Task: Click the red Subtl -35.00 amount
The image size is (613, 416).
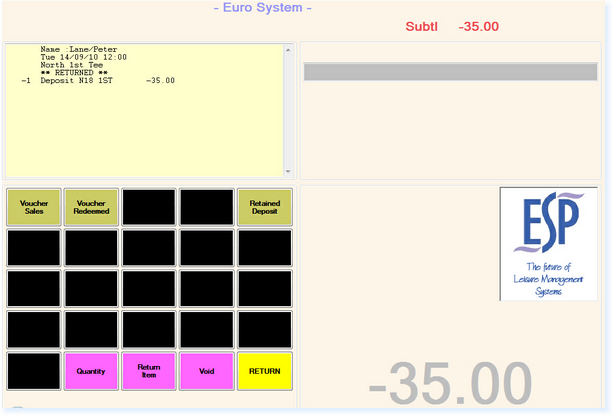Action: [452, 26]
